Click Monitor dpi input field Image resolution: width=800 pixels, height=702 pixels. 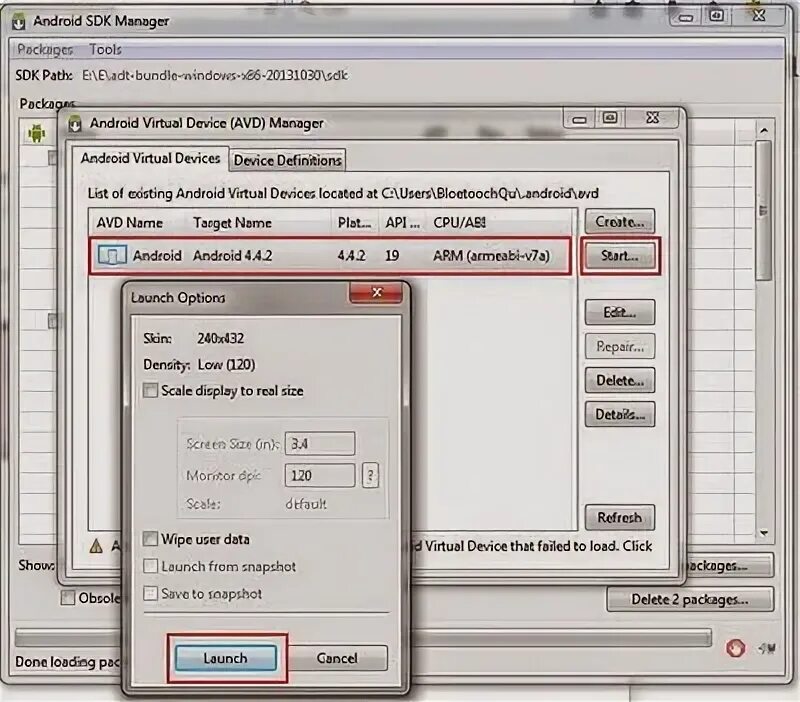[x=319, y=475]
